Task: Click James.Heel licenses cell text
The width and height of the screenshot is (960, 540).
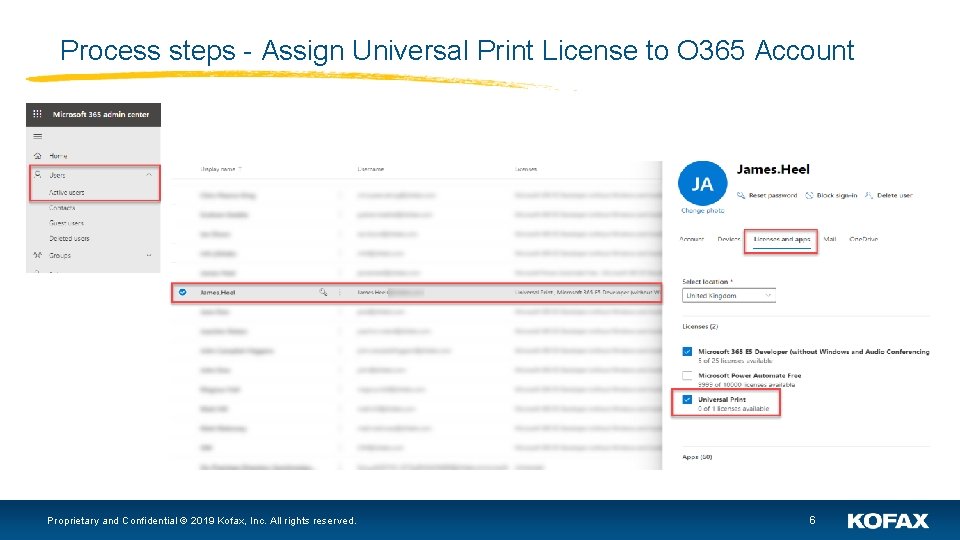Action: [x=588, y=293]
